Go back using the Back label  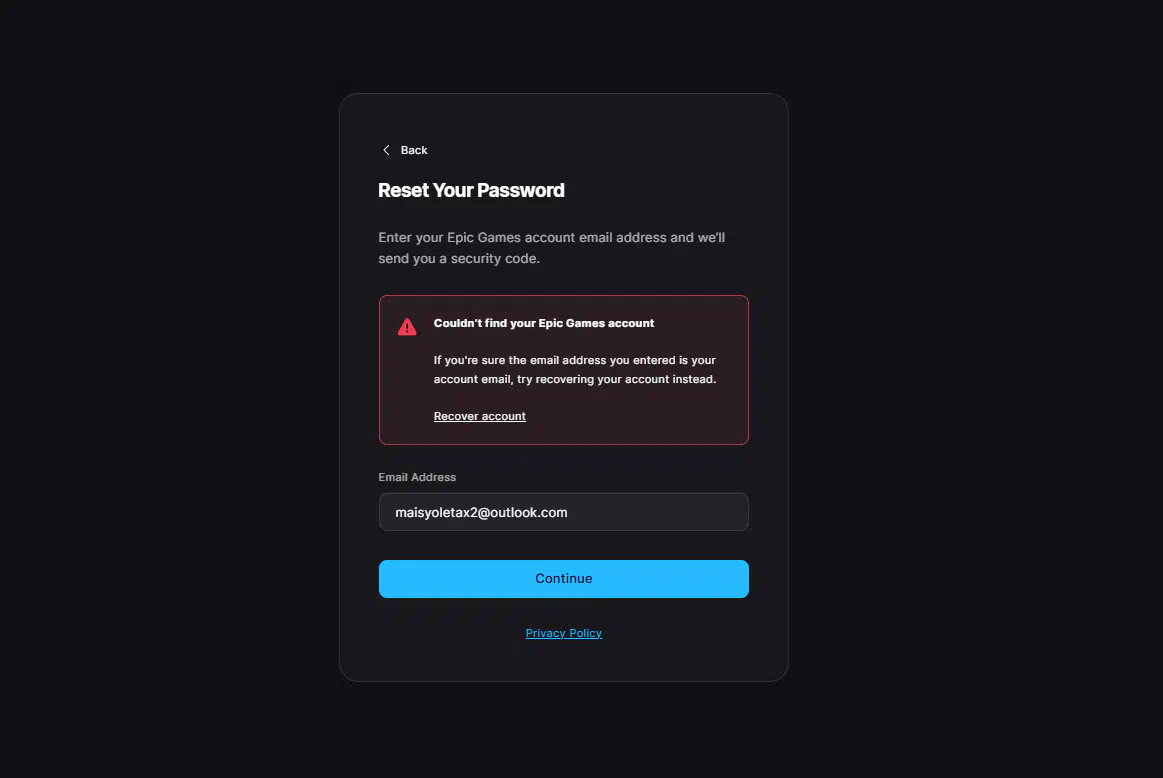[414, 150]
